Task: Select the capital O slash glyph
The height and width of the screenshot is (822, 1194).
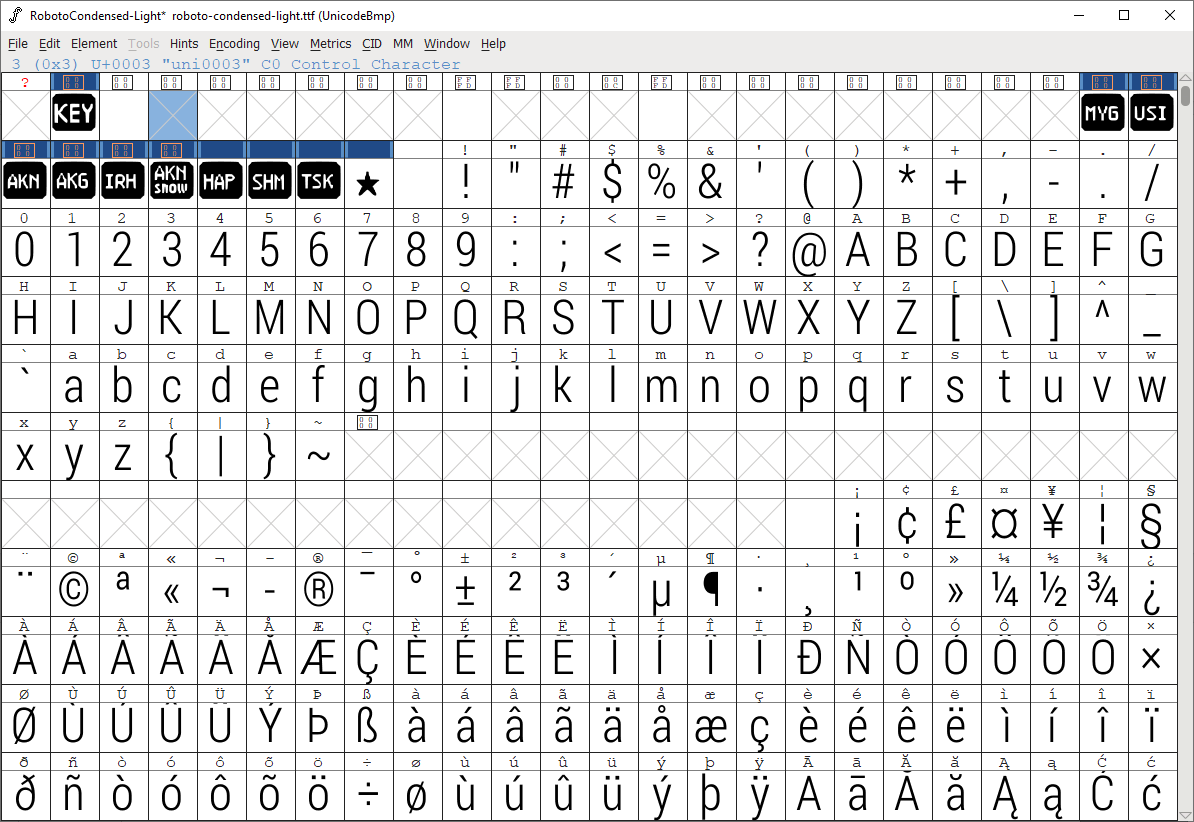Action: pos(25,726)
